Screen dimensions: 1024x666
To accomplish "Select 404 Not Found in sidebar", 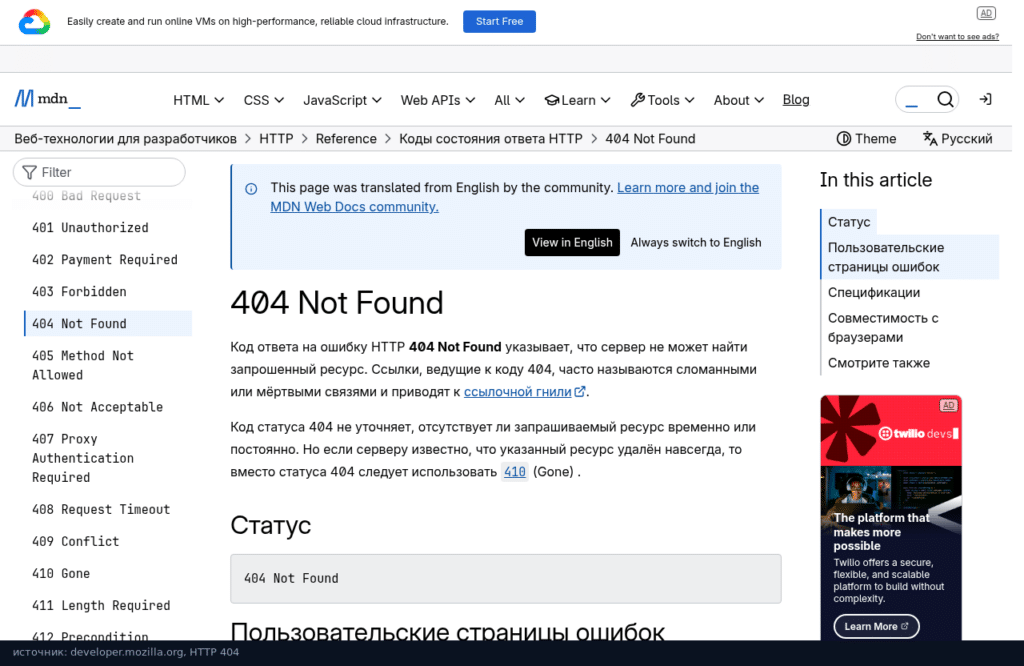I will click(108, 324).
